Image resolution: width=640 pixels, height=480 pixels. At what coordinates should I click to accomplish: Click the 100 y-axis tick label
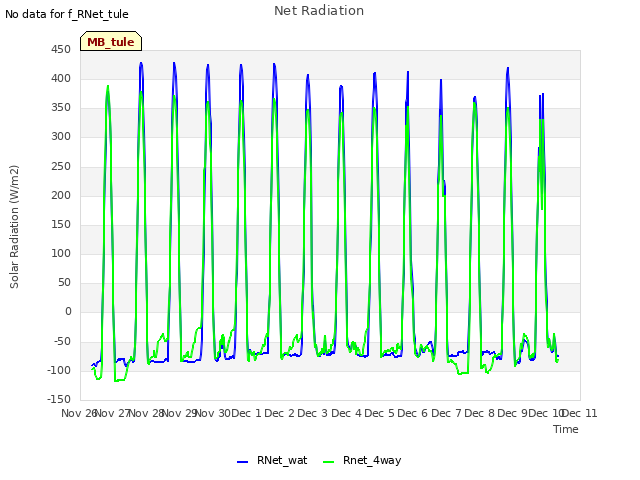pos(61,253)
